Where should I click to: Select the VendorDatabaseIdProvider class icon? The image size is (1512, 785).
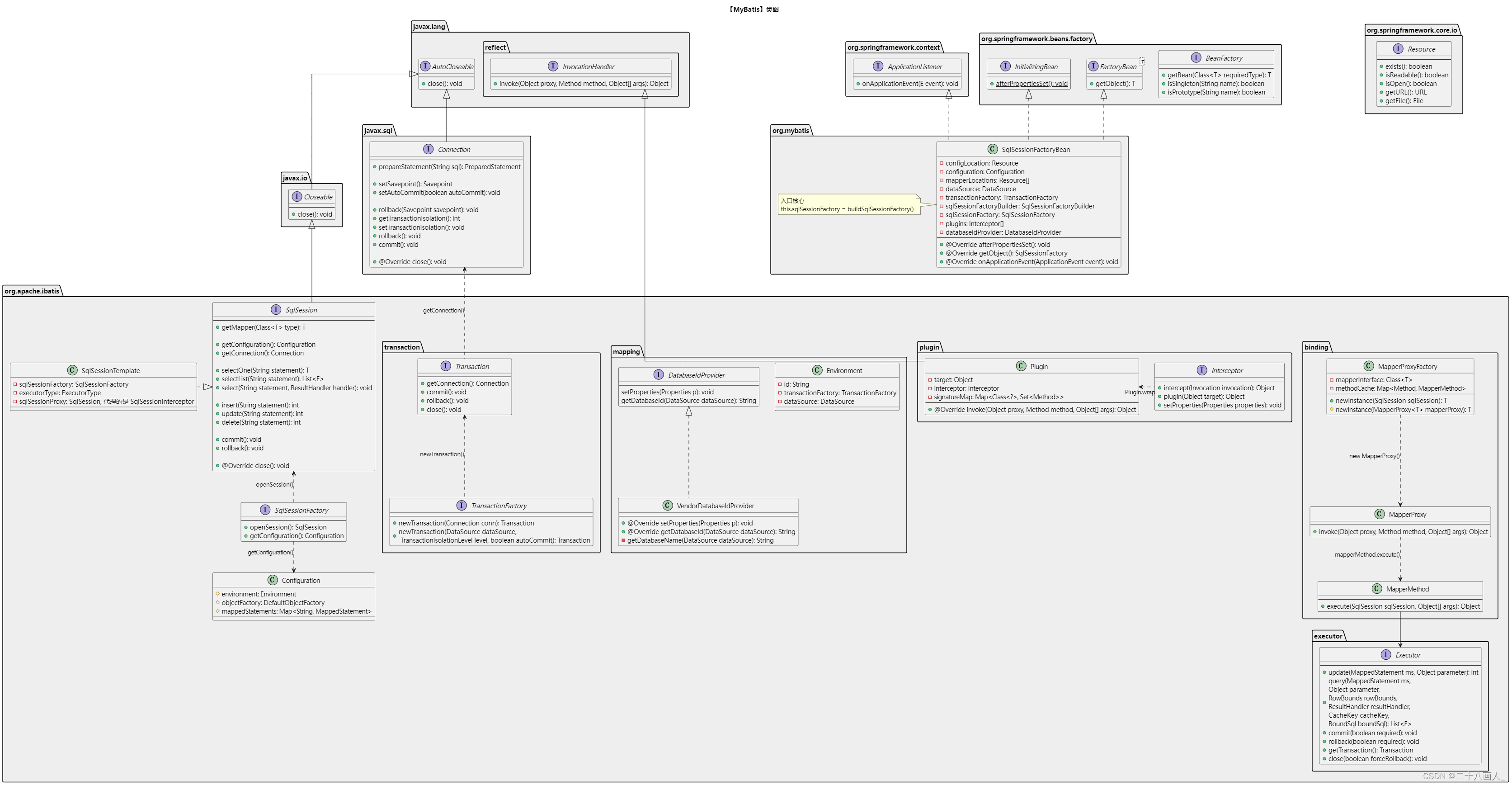tap(667, 506)
